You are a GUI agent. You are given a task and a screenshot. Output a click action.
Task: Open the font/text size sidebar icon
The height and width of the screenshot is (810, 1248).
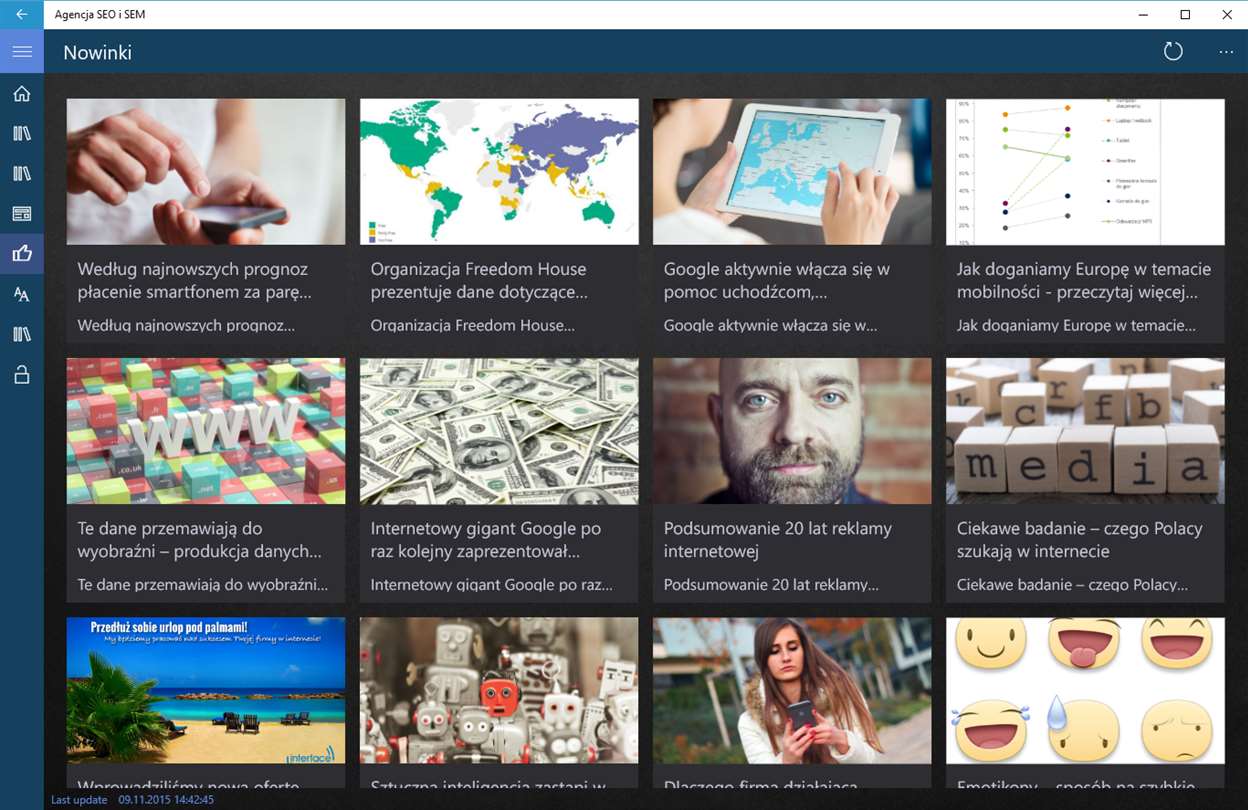click(x=22, y=294)
